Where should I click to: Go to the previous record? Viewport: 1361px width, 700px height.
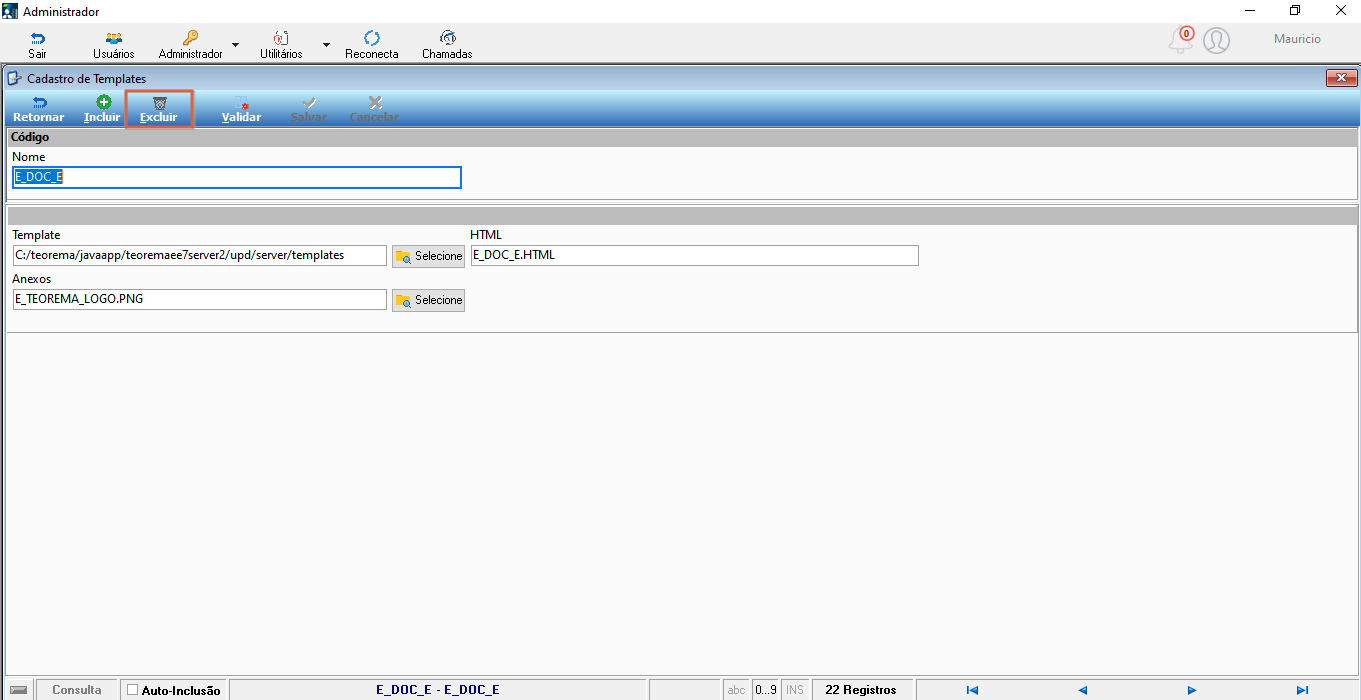click(x=1082, y=690)
